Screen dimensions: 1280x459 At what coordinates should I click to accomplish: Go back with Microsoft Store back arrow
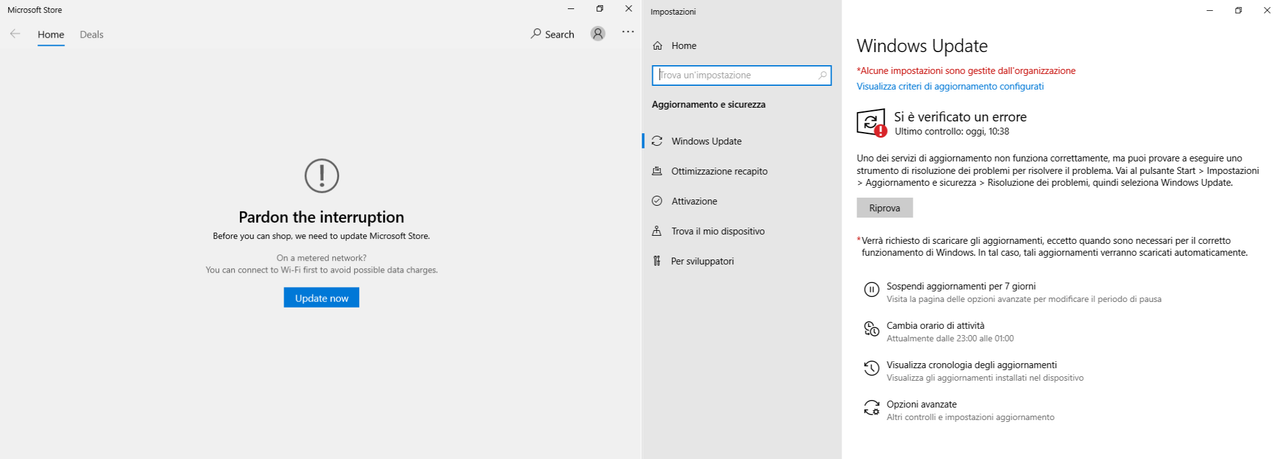(15, 34)
